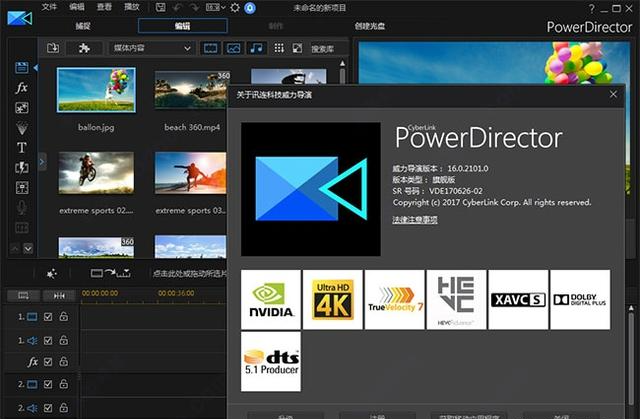Click the blue notification circle icon
640x419 pixels.
coord(250,7)
